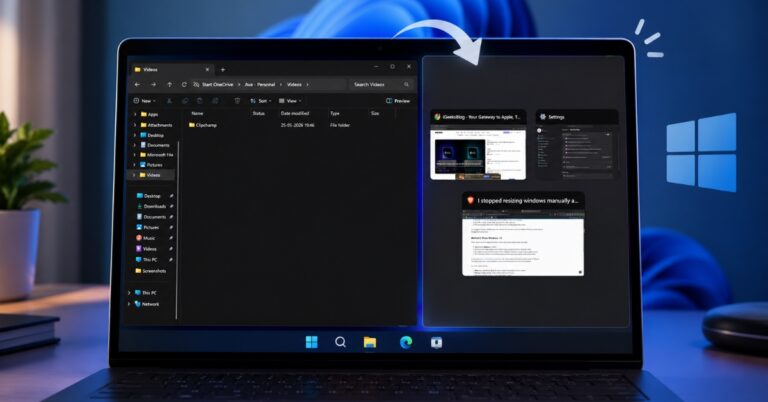Click the Delete trash icon in the toolbar
This screenshot has width=768, height=402.
237,101
